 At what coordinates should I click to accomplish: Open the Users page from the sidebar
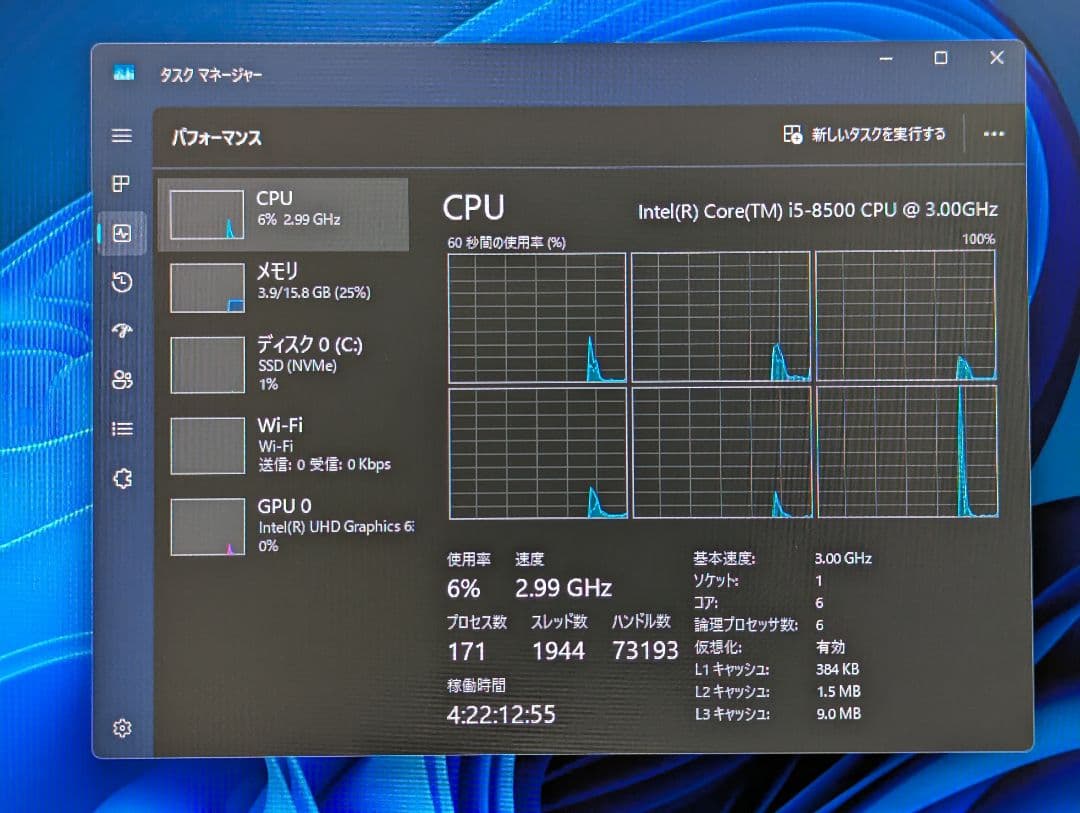tap(122, 379)
